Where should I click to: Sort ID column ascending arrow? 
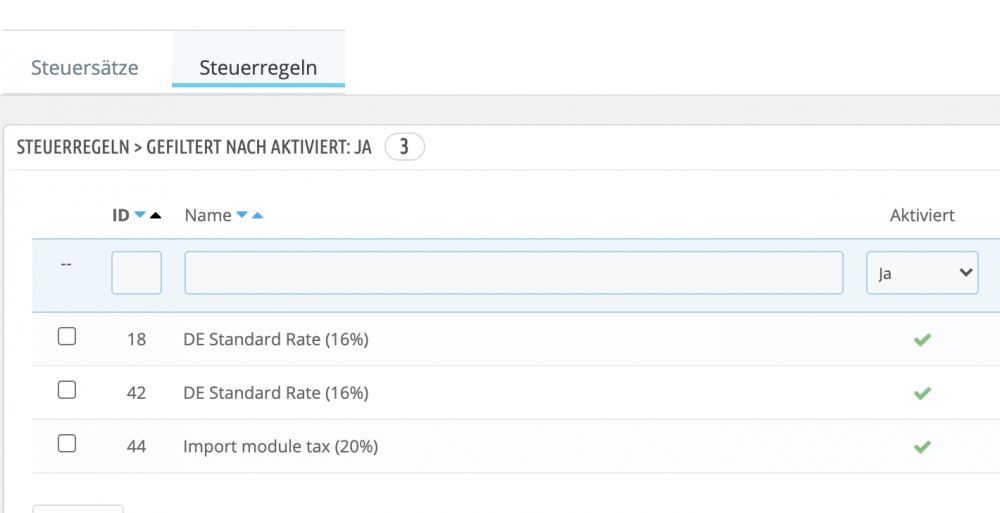coord(156,216)
